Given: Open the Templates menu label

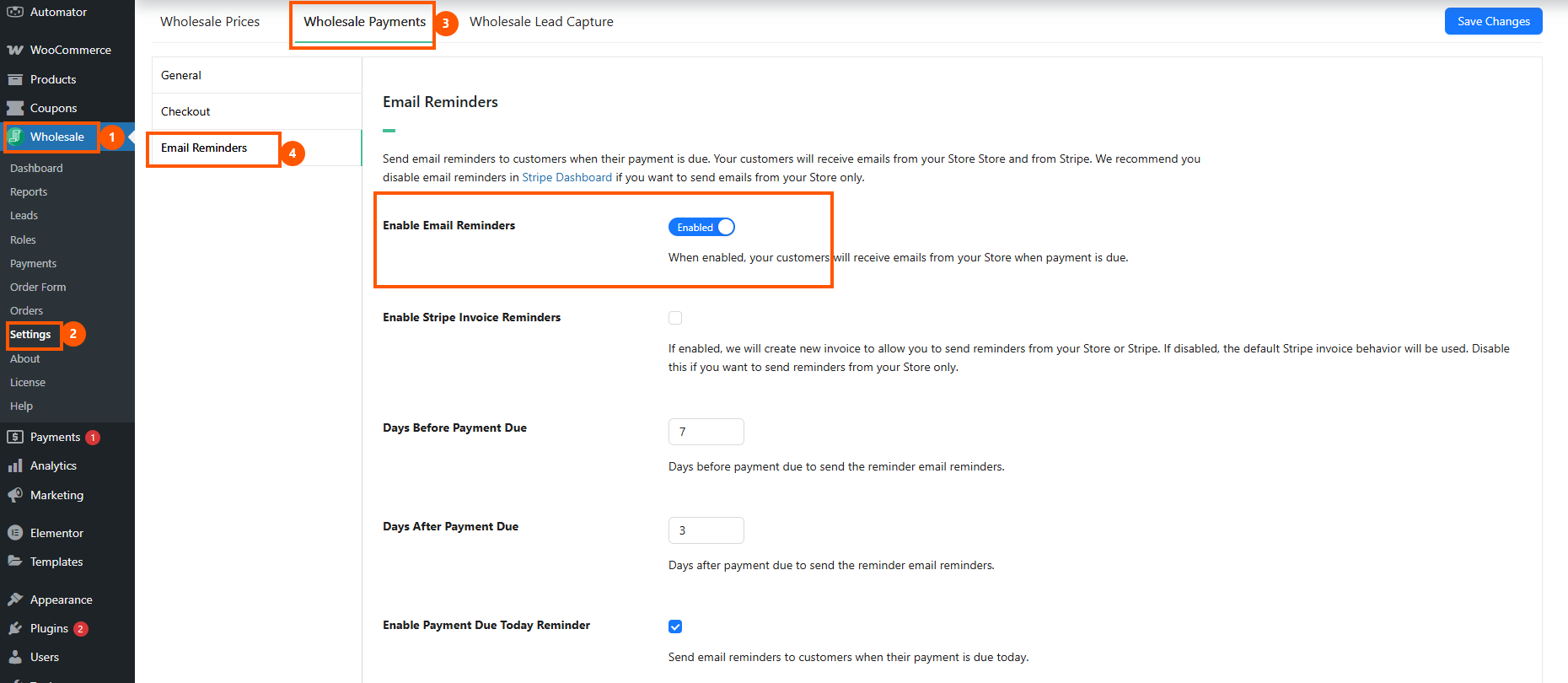Looking at the screenshot, I should point(56,562).
